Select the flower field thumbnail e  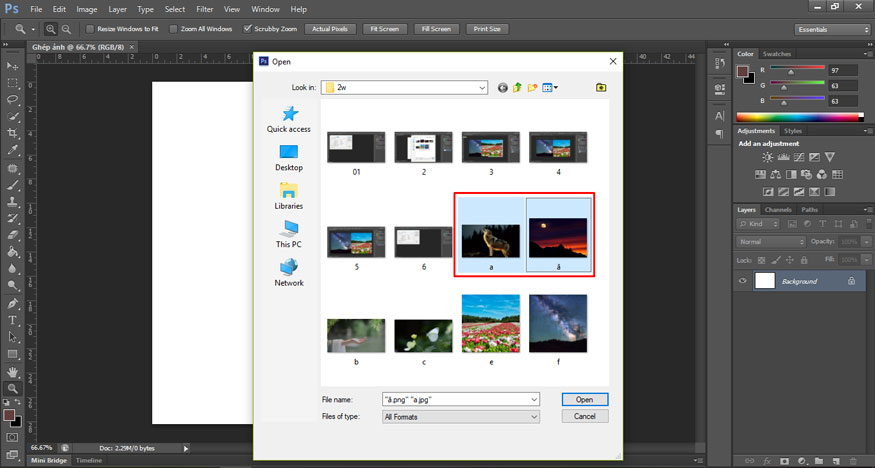[x=490, y=324]
